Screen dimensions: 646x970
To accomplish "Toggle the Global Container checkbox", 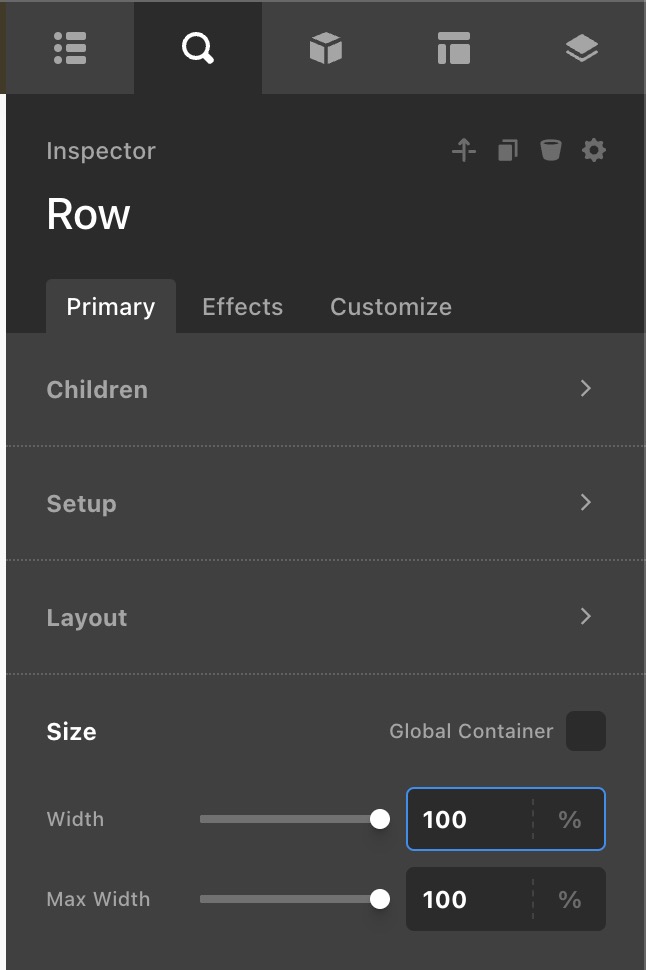I will click(586, 731).
